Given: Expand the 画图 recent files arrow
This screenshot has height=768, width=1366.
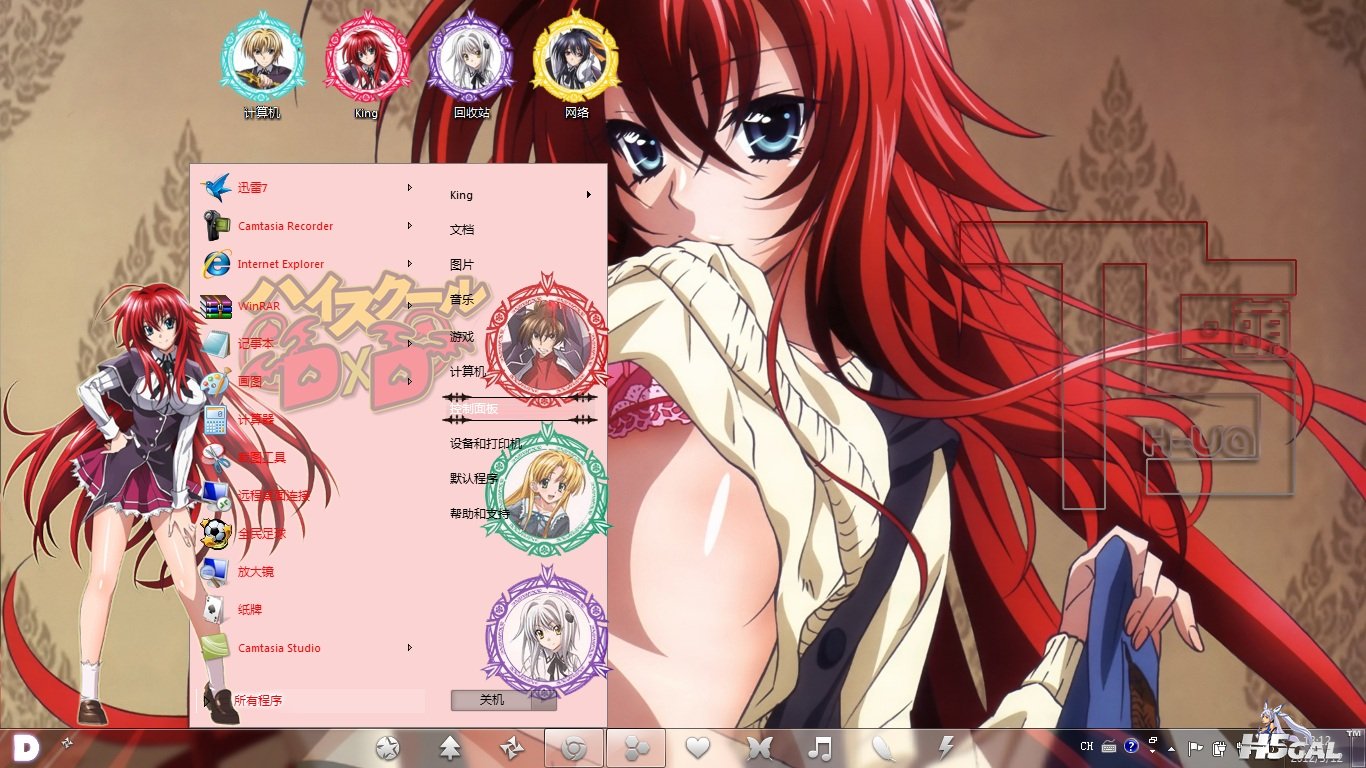Looking at the screenshot, I should 410,382.
